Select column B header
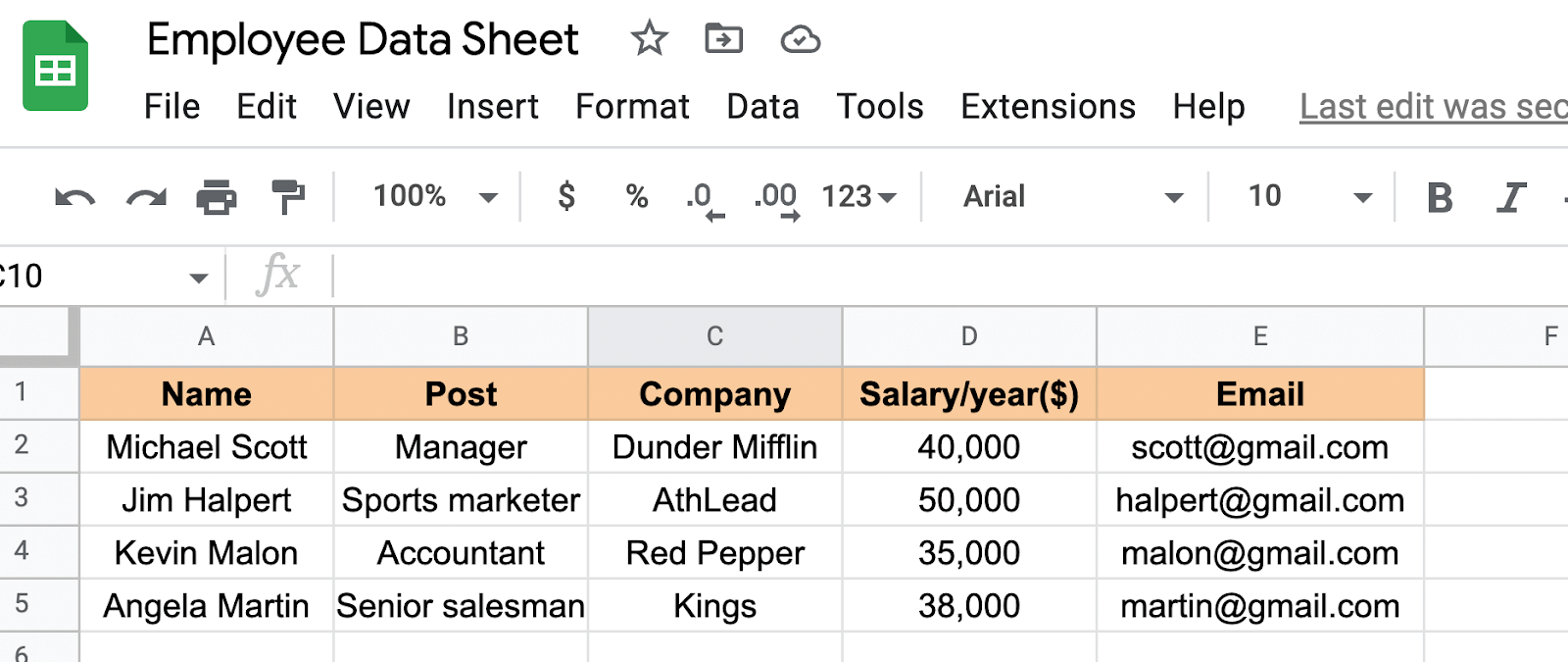This screenshot has width=1568, height=662. [x=461, y=336]
